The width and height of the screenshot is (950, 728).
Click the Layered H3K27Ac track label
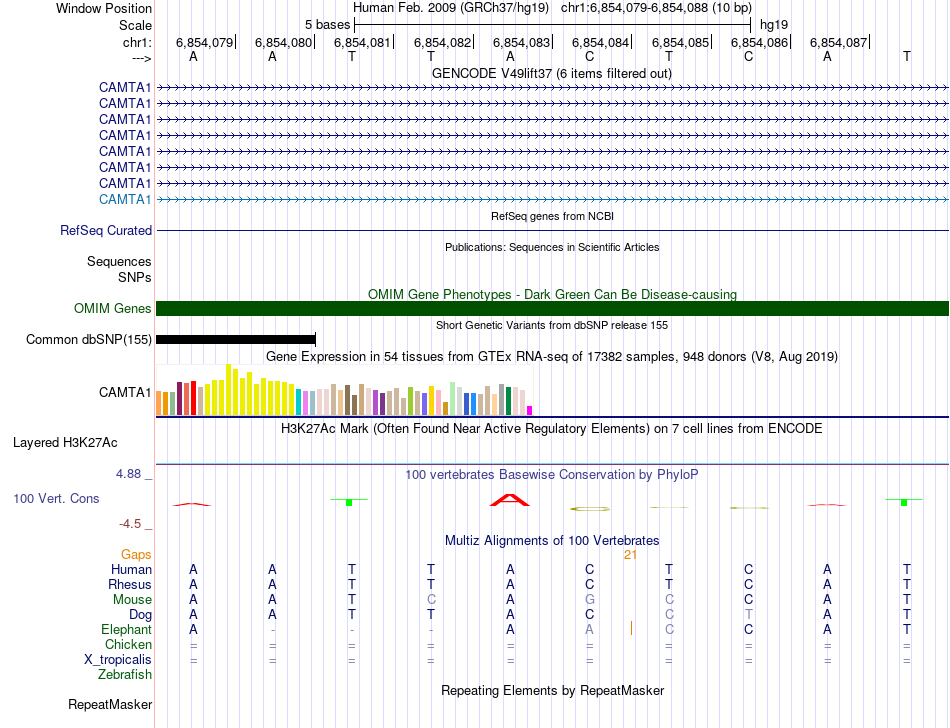65,443
